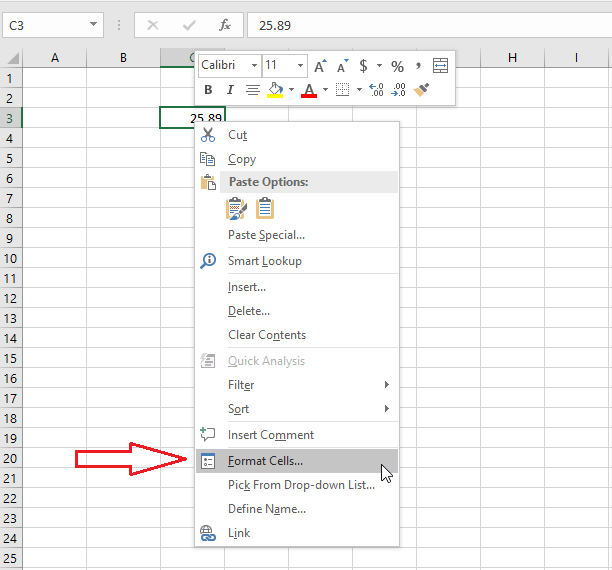Open the Sort menu entry
The height and width of the screenshot is (570, 612).
[x=297, y=409]
